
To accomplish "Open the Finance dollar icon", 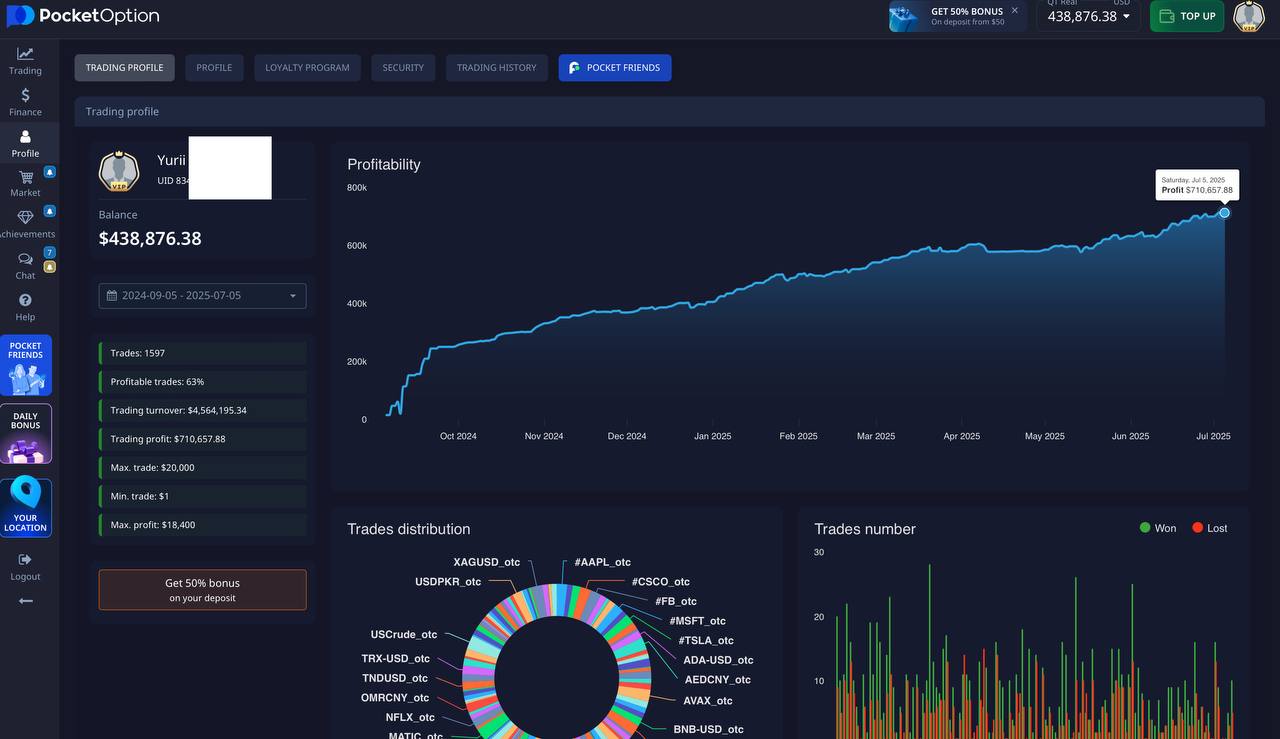I will tap(25, 95).
